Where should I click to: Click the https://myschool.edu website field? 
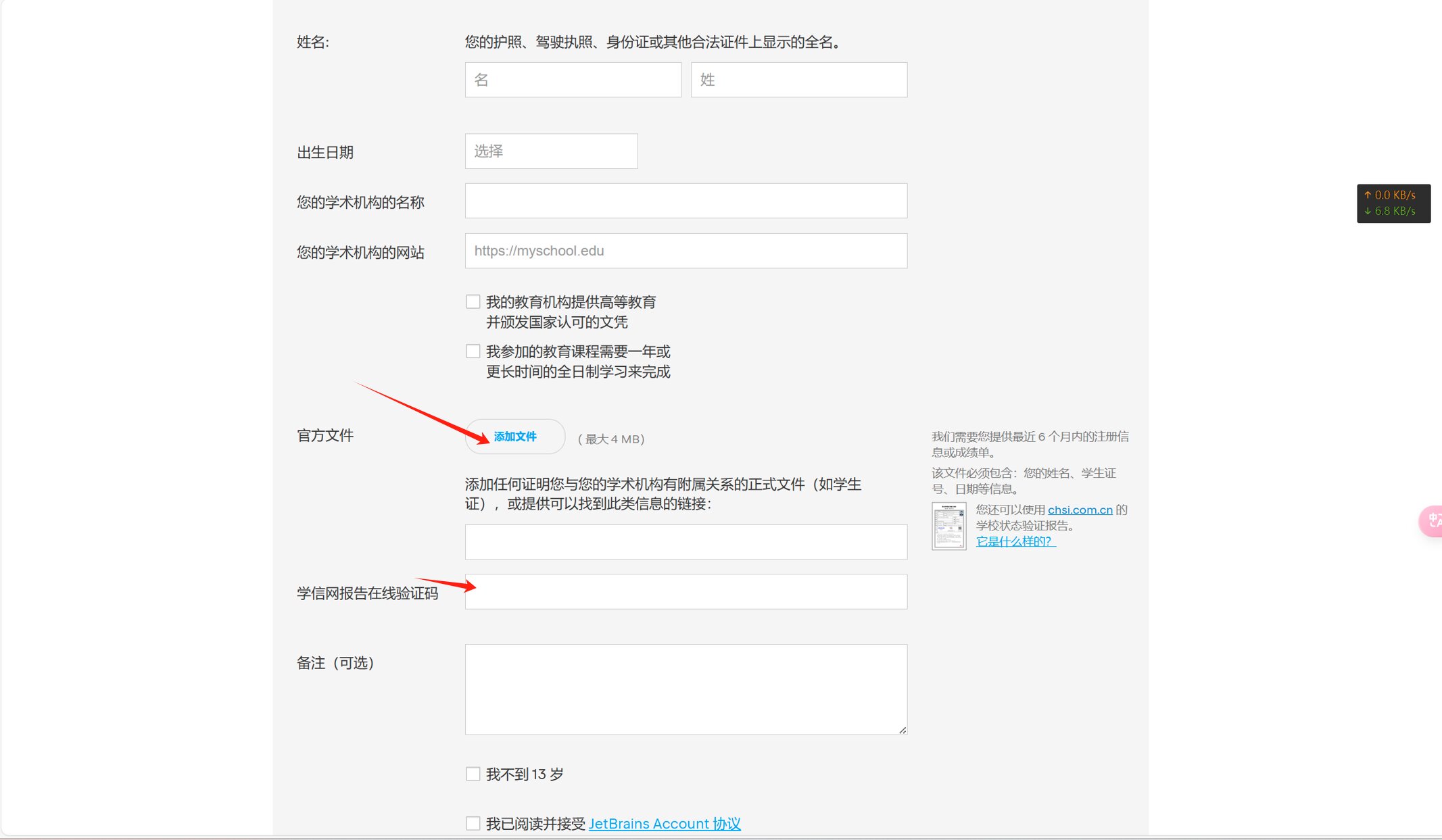(x=686, y=251)
